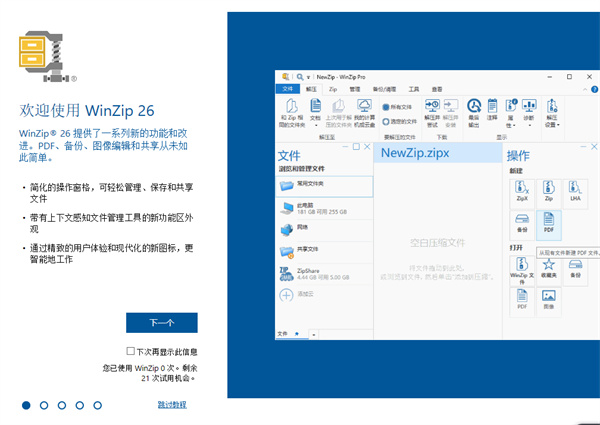Open 收藏夹 star icon in 打开 section
The width and height of the screenshot is (600, 425).
coord(548,267)
